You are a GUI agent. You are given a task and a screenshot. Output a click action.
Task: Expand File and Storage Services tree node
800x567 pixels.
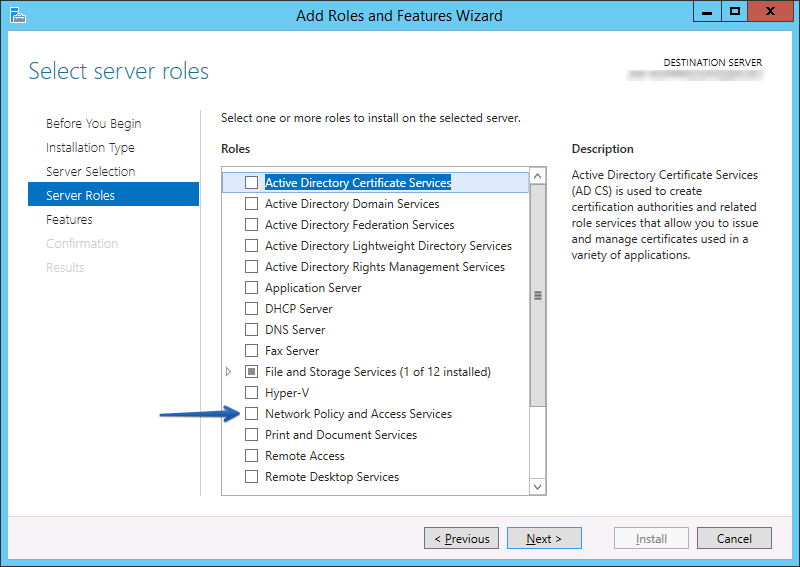229,372
